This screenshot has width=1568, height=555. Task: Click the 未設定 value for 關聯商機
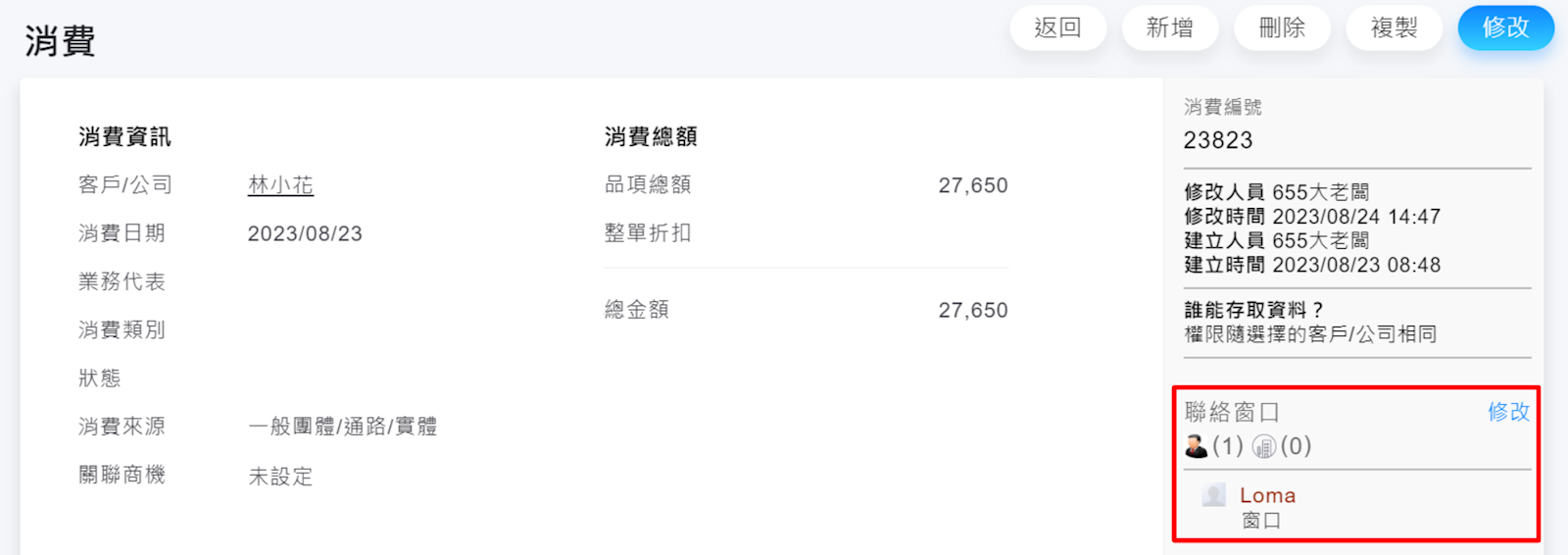click(280, 477)
